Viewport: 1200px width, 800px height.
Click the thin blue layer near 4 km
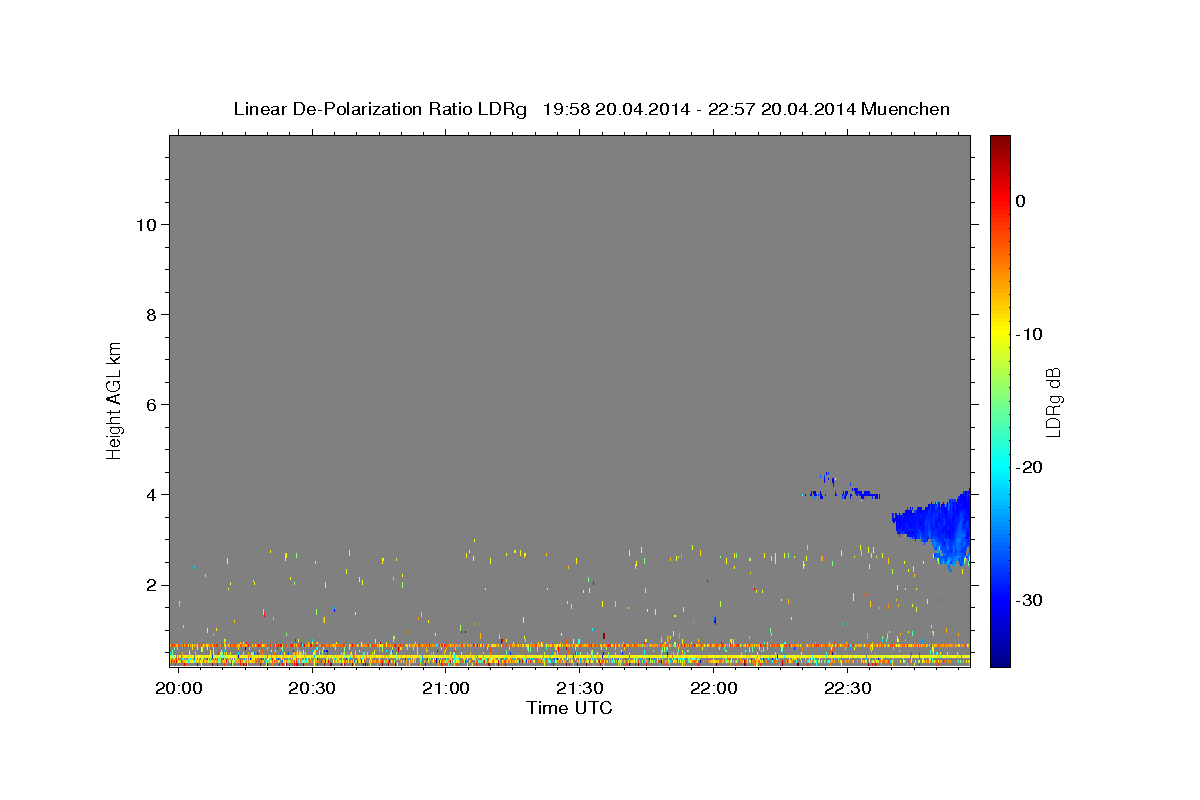pos(841,492)
